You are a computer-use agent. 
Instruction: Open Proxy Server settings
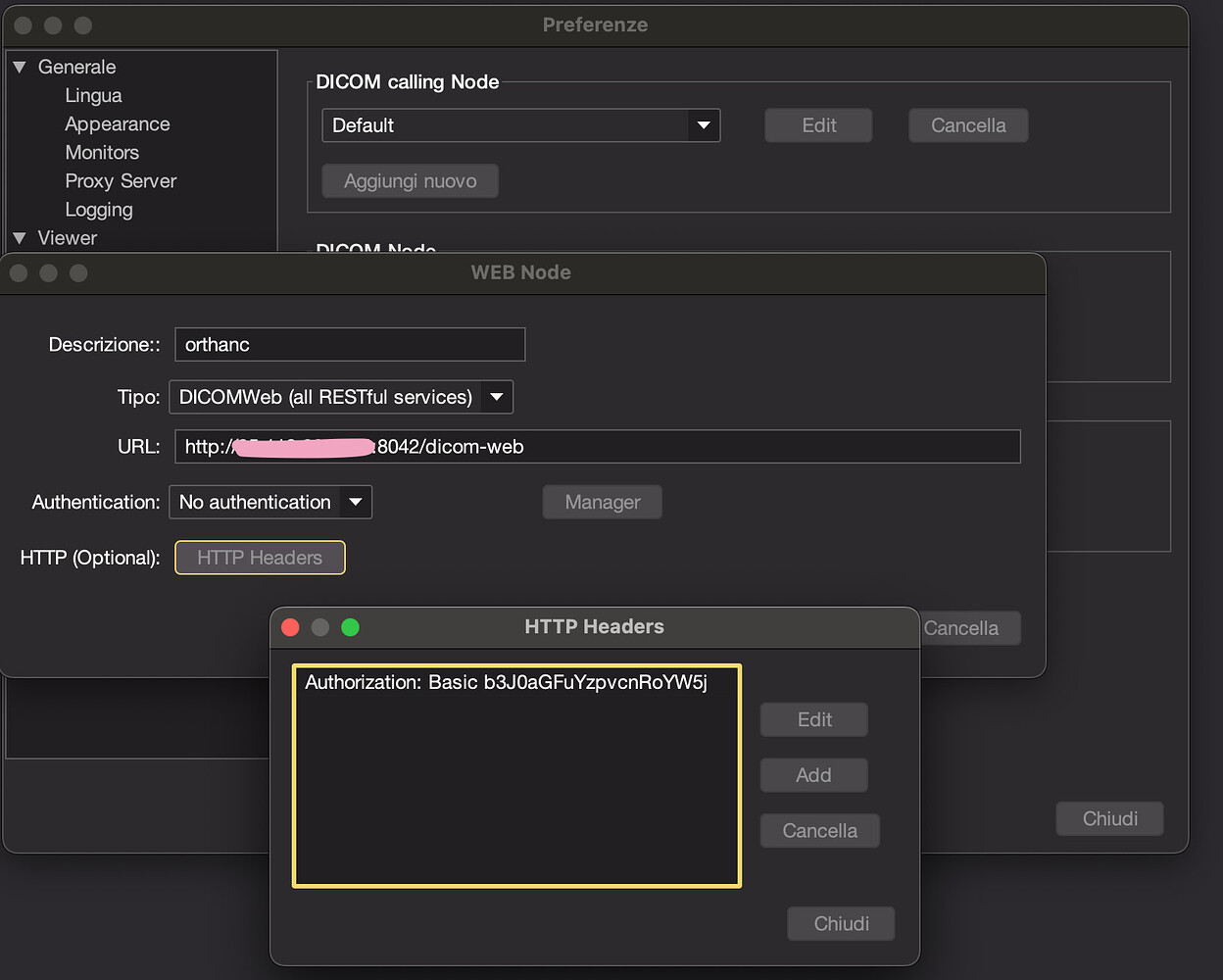121,181
